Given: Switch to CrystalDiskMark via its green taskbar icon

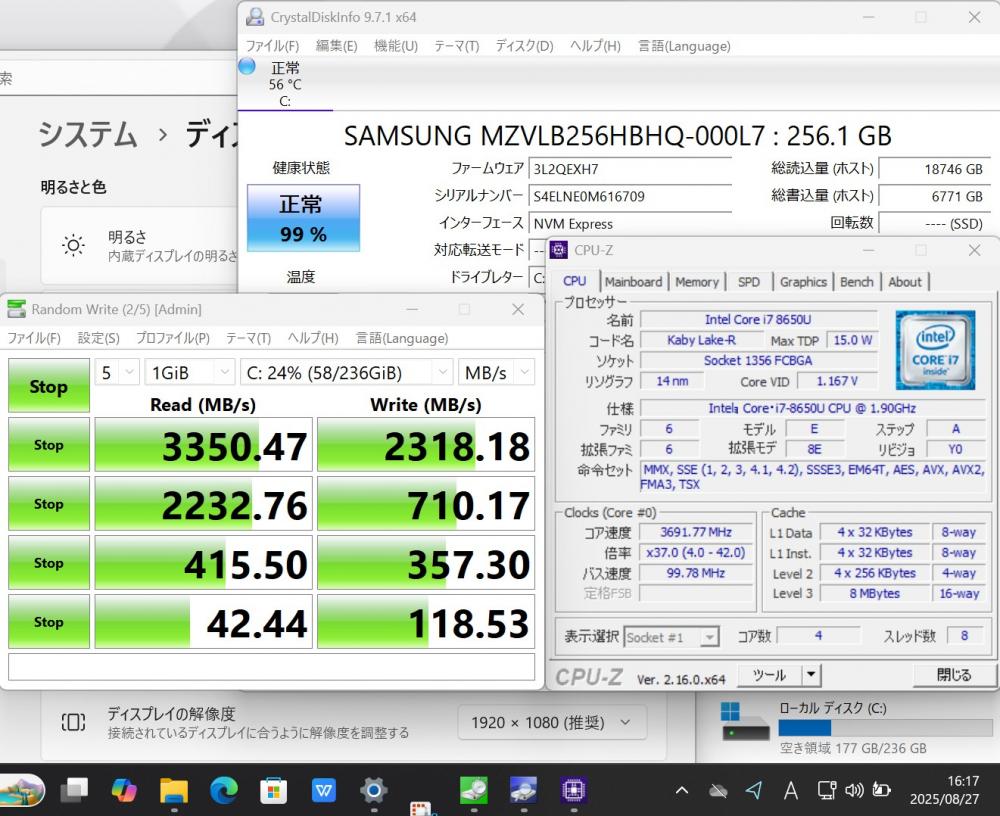Looking at the screenshot, I should point(474,790).
